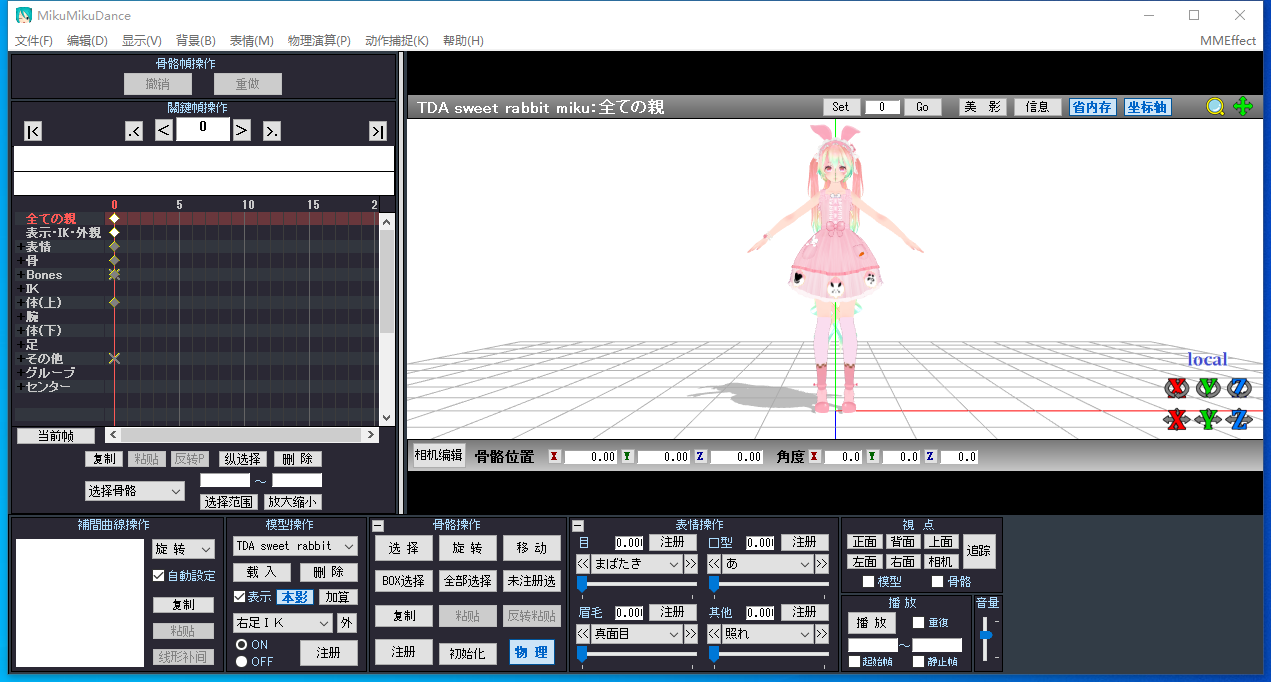Open the あ mouth morph dropdown

click(x=767, y=564)
